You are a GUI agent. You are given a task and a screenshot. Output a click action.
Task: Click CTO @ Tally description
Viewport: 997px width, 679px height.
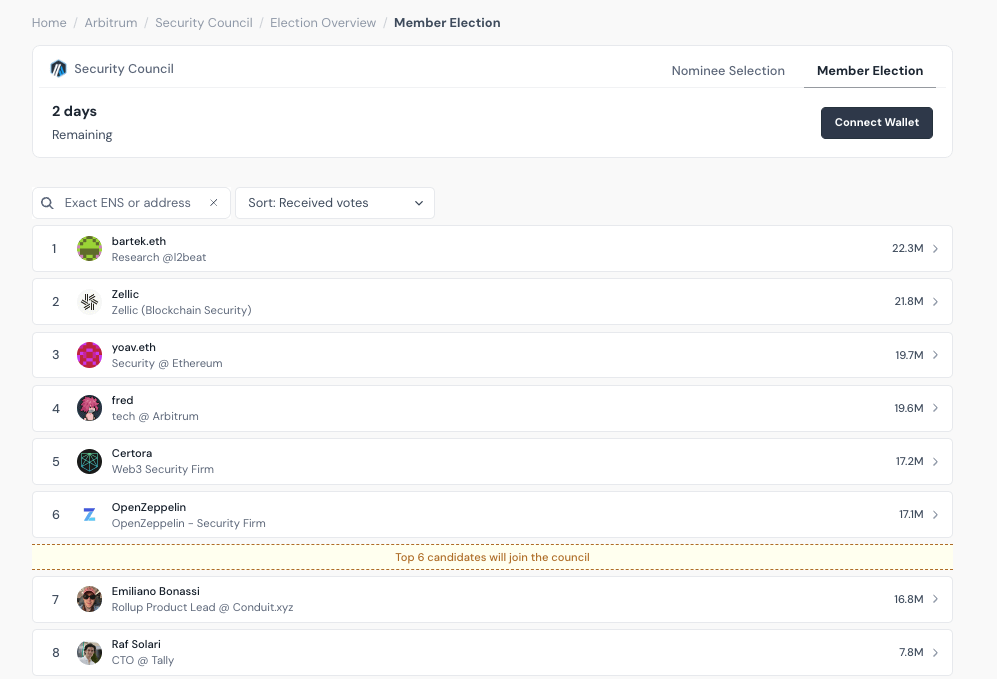pyautogui.click(x=142, y=661)
